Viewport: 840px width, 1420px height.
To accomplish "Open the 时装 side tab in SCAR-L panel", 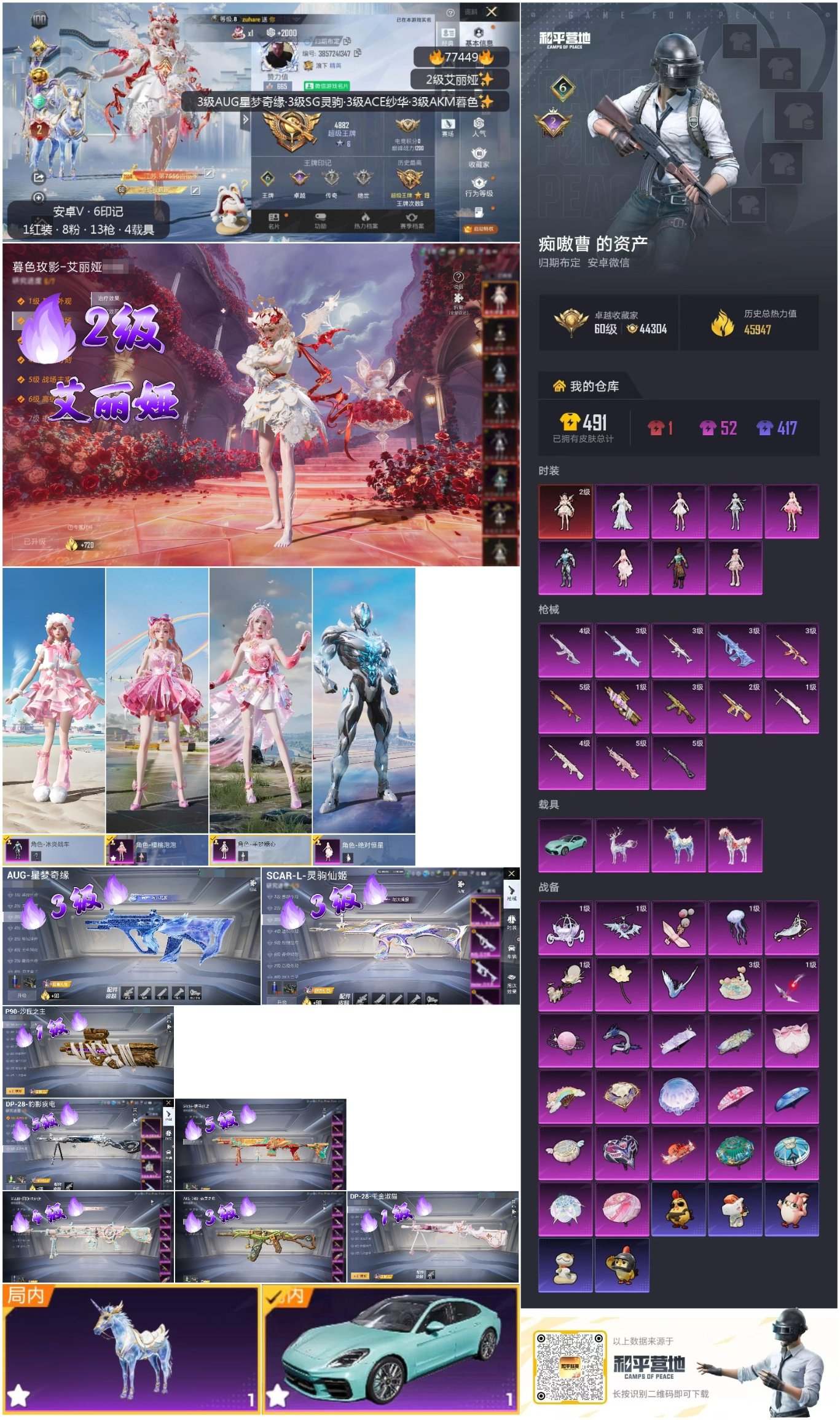I will point(511,923).
